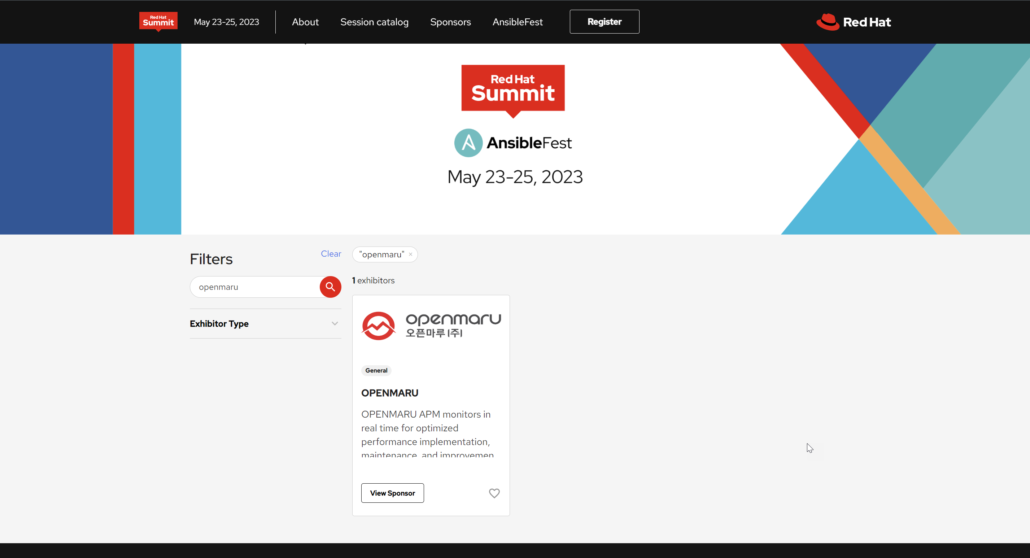
Task: Open the About menu item
Action: tap(305, 22)
